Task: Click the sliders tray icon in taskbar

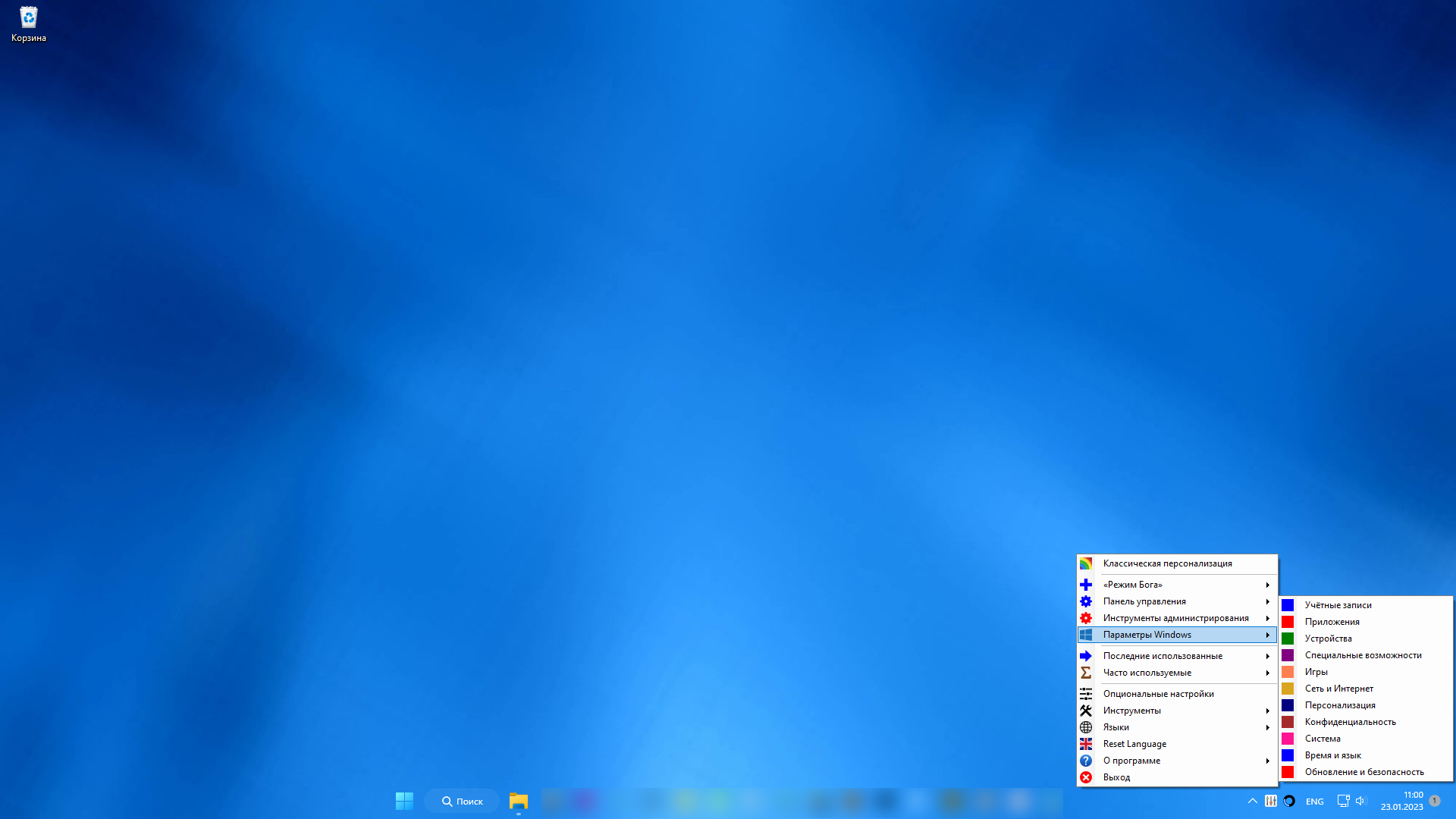Action: tap(1271, 801)
